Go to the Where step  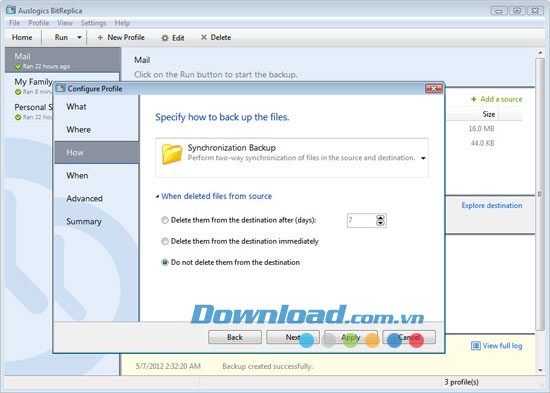[x=96, y=129]
